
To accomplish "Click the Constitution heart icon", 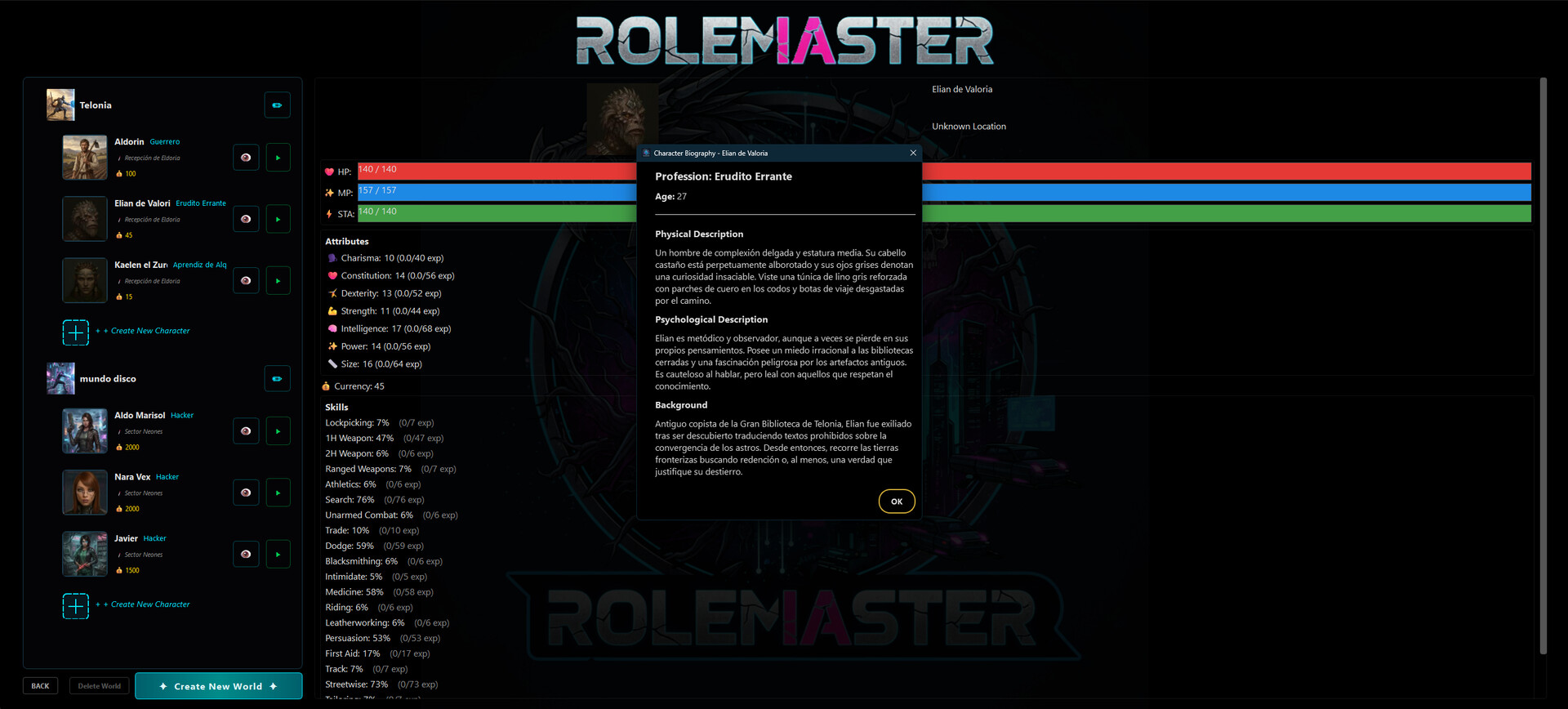I will 332,276.
